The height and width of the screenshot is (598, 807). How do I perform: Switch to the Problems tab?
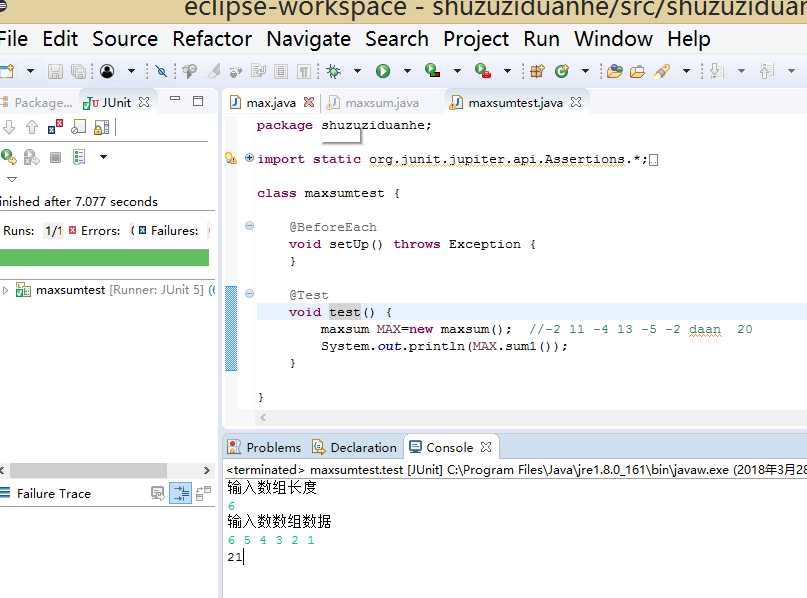click(265, 448)
